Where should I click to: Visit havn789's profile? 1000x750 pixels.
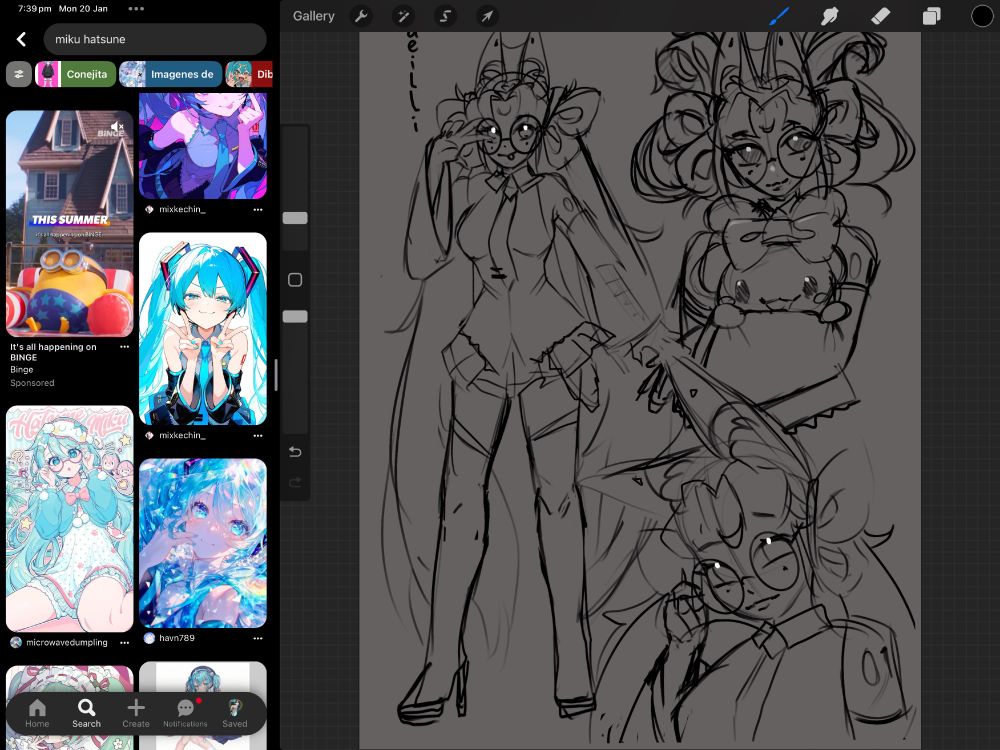[x=169, y=638]
